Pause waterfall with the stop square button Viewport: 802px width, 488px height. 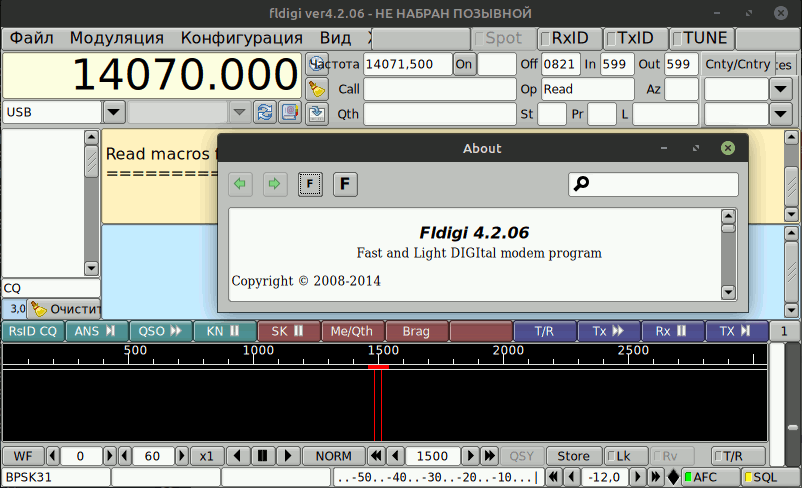point(262,456)
